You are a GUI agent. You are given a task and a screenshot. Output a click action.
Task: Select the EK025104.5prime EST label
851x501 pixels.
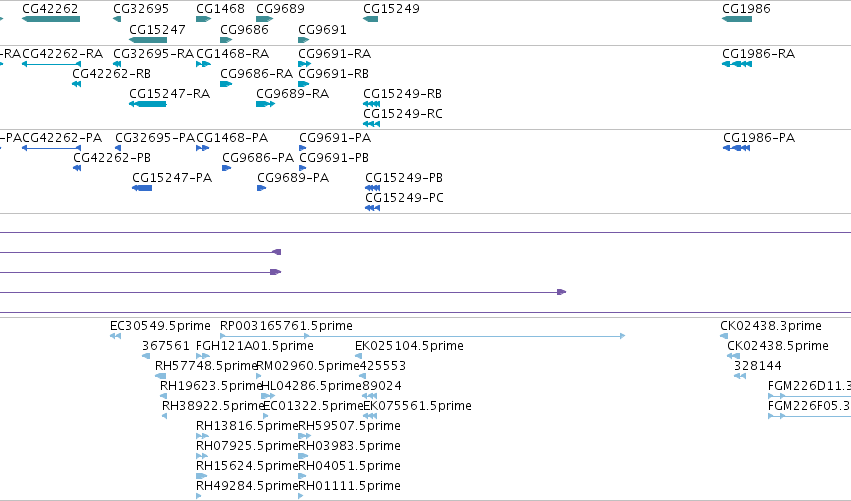[x=409, y=346]
